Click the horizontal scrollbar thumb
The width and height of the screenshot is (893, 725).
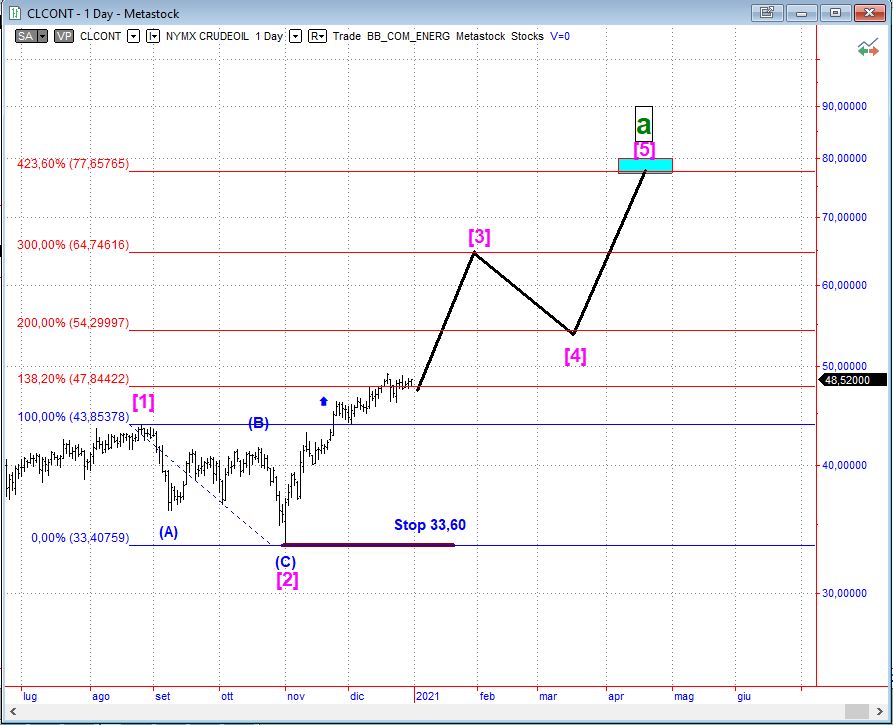856,711
